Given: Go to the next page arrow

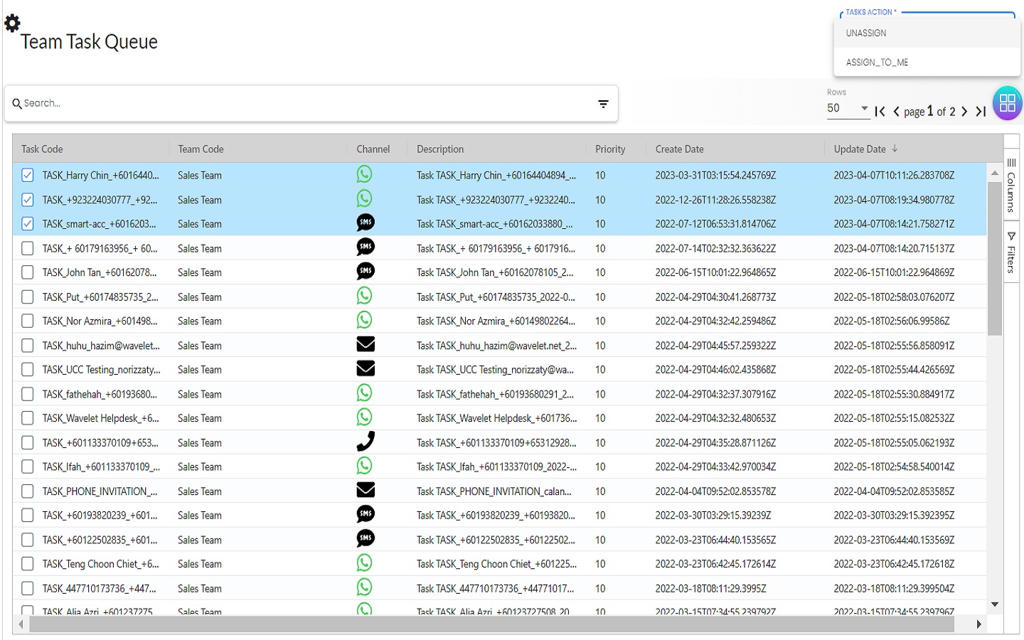Looking at the screenshot, I should (x=964, y=112).
